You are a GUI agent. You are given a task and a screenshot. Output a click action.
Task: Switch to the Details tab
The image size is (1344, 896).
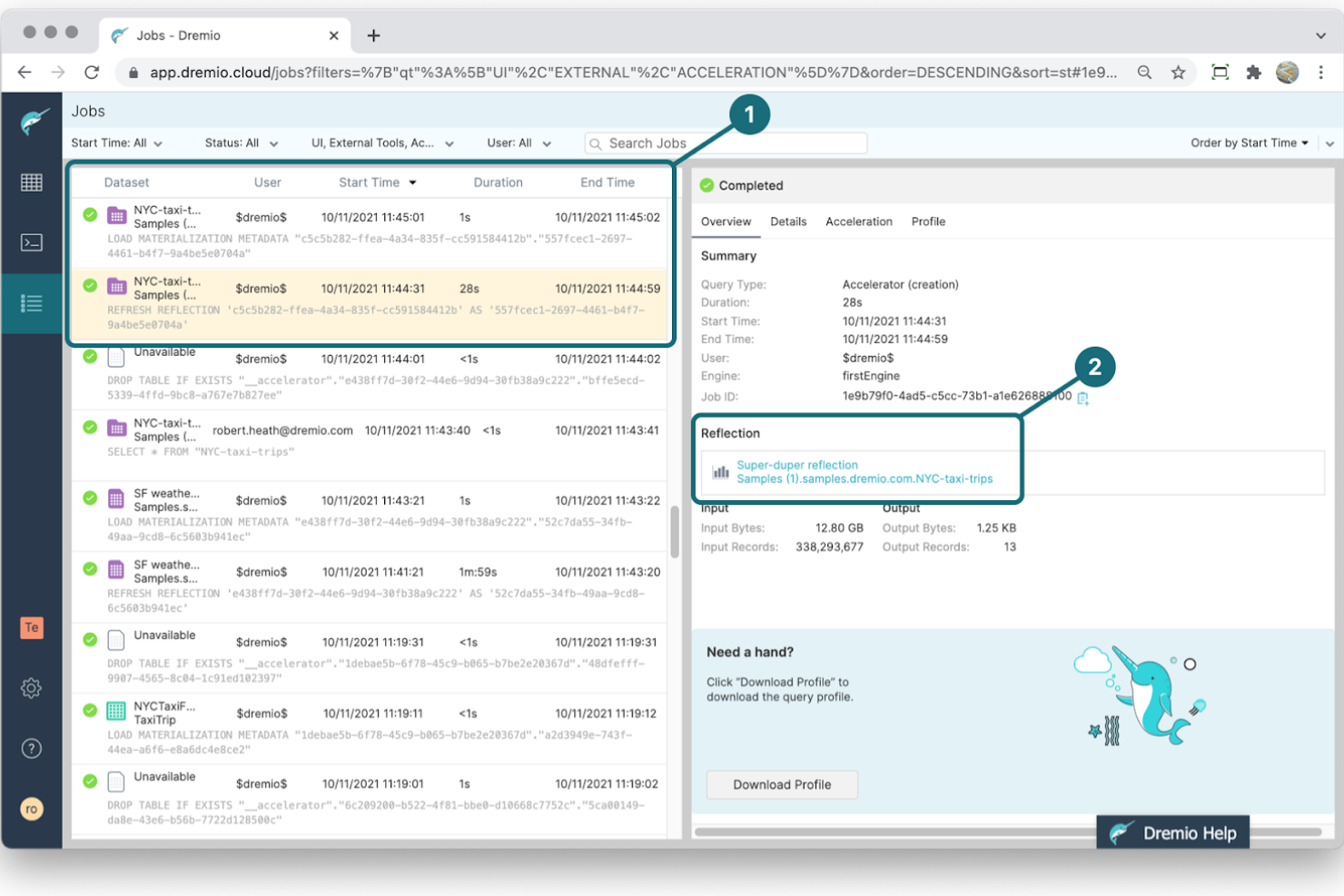pos(788,221)
